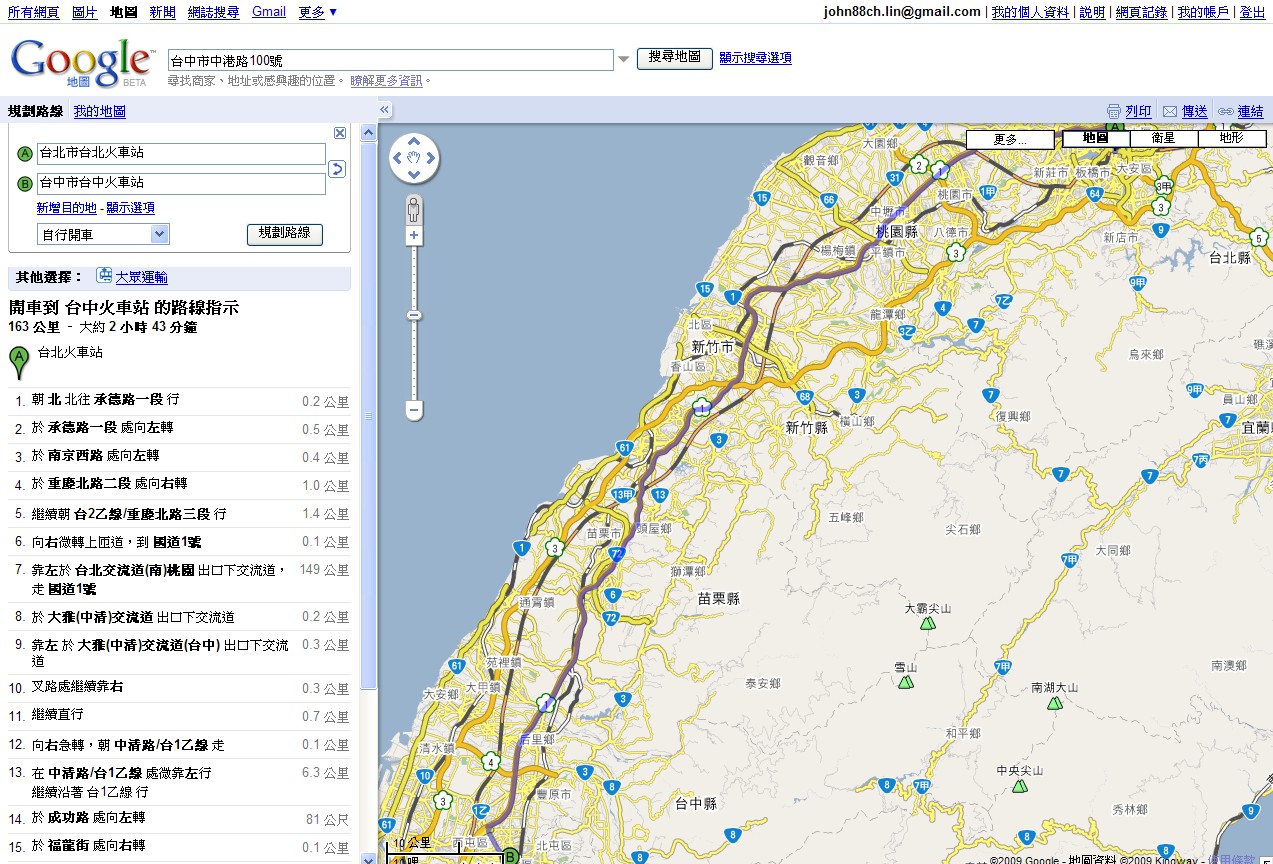Viewport: 1273px width, 864px height.
Task: Zoom in with the plus button
Action: point(414,235)
